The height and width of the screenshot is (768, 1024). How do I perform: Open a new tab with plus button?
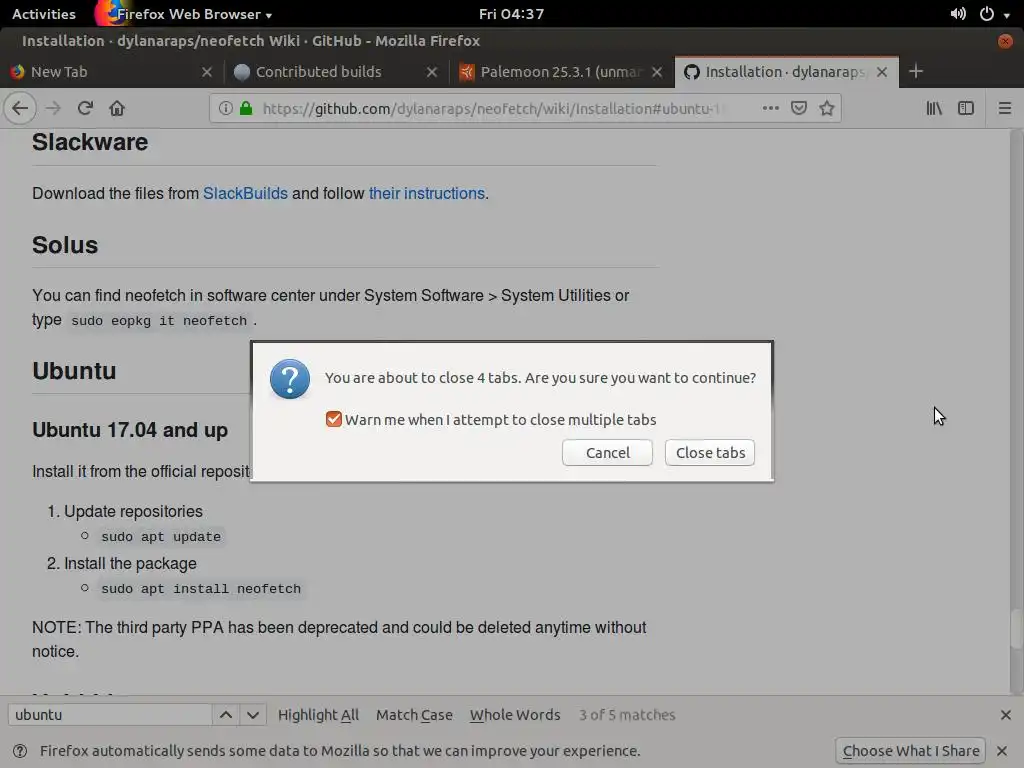(916, 71)
